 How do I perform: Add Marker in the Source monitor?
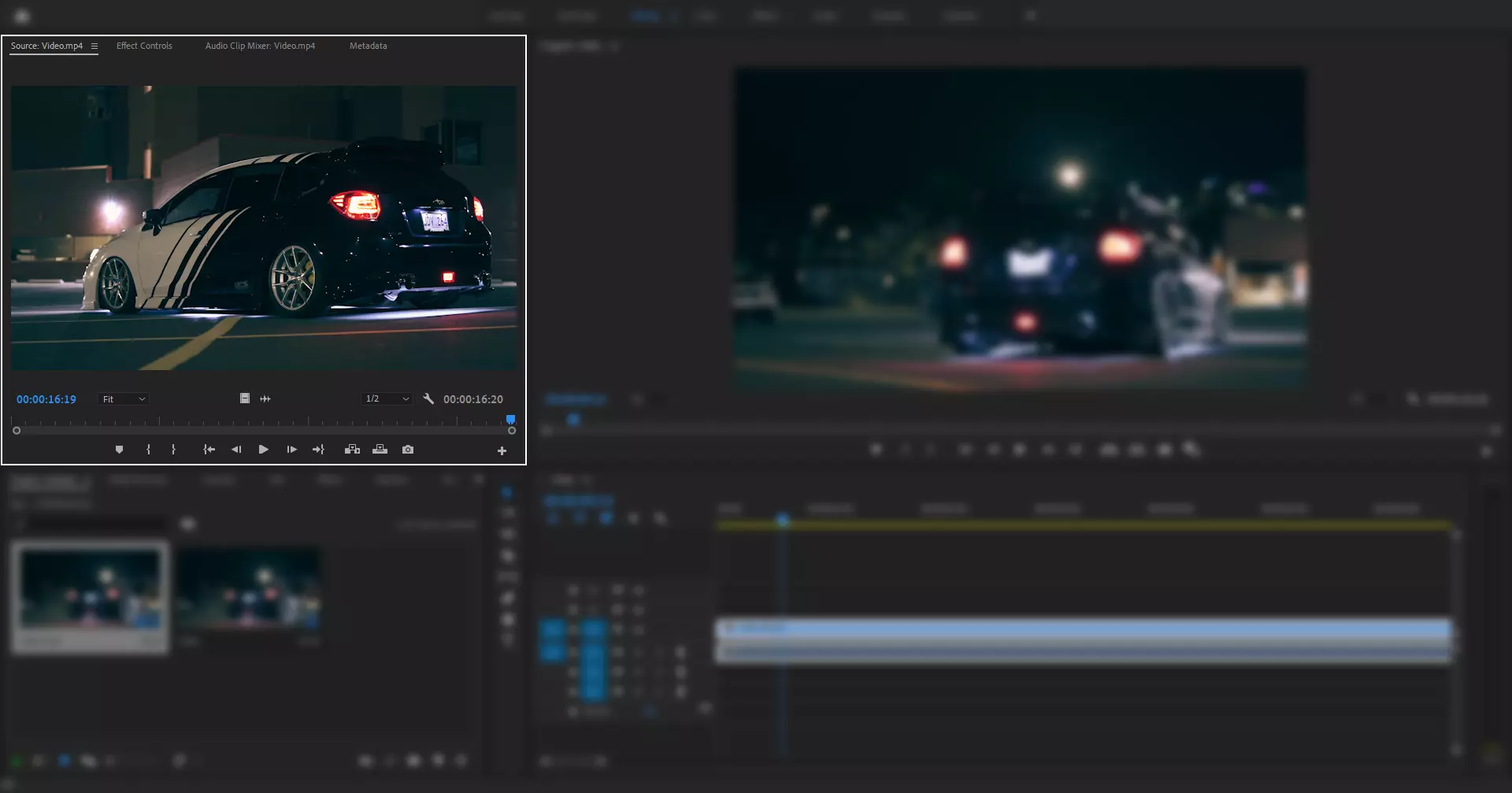click(119, 450)
